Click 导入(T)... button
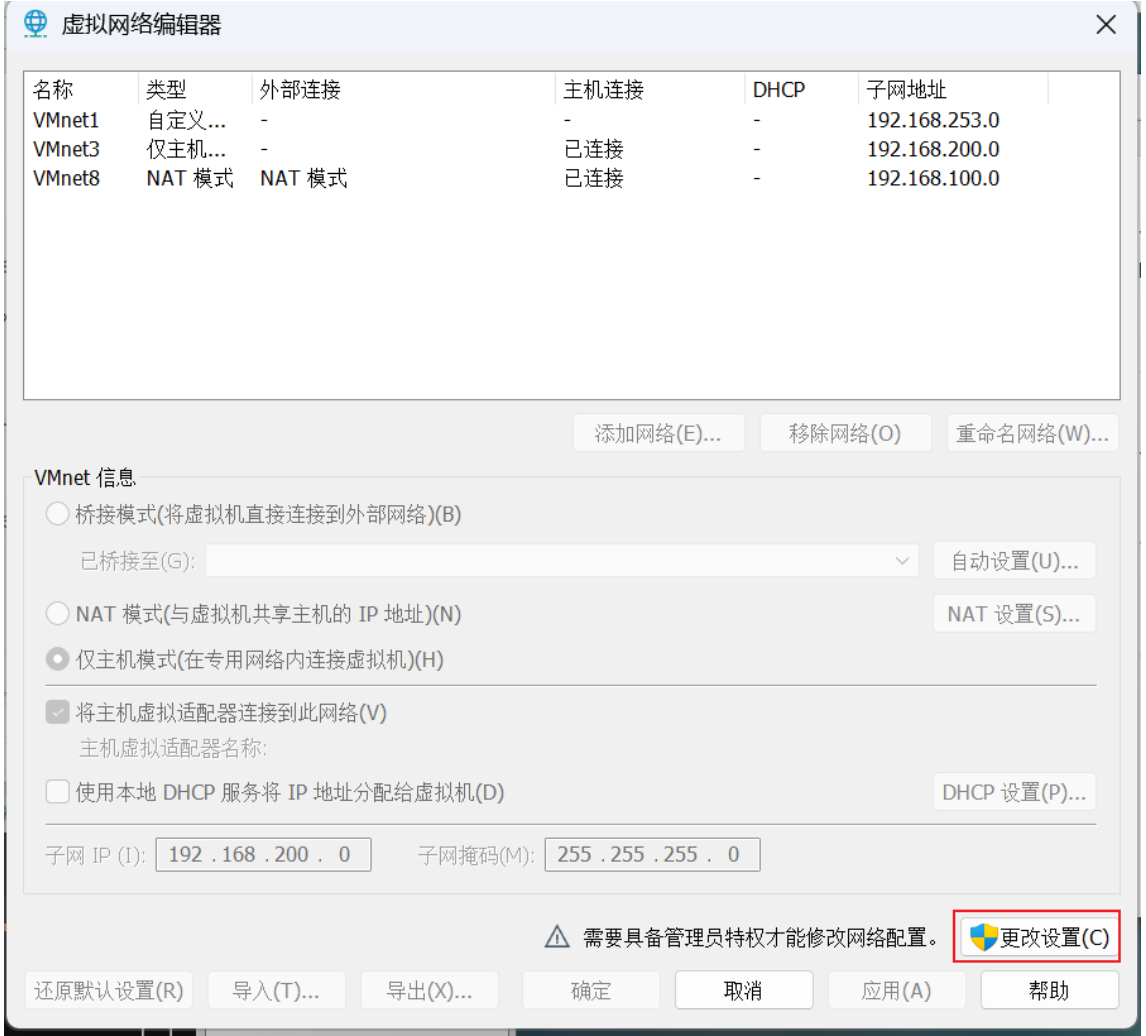The height and width of the screenshot is (1036, 1146). [x=276, y=991]
